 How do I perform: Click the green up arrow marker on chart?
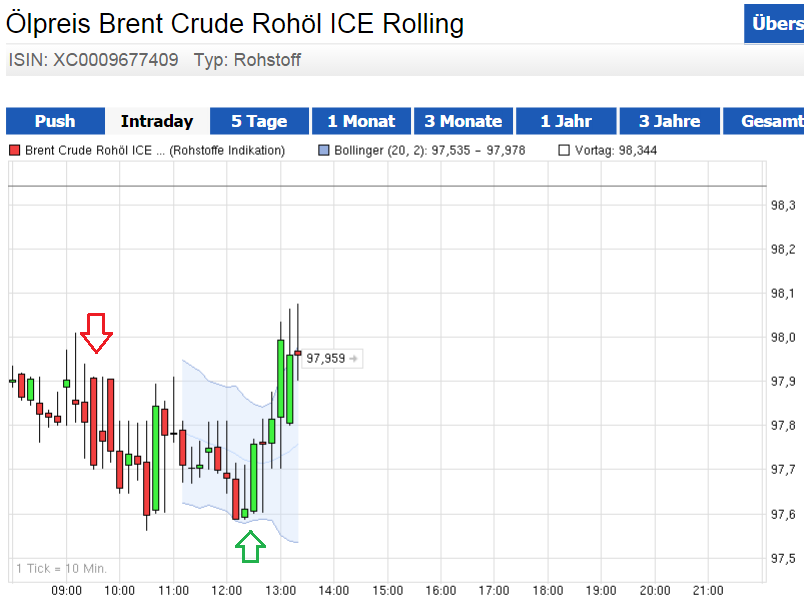click(x=250, y=546)
